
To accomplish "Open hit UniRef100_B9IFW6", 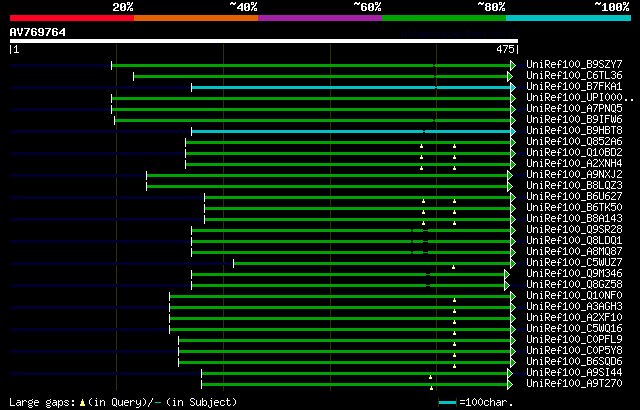I will tap(574, 120).
